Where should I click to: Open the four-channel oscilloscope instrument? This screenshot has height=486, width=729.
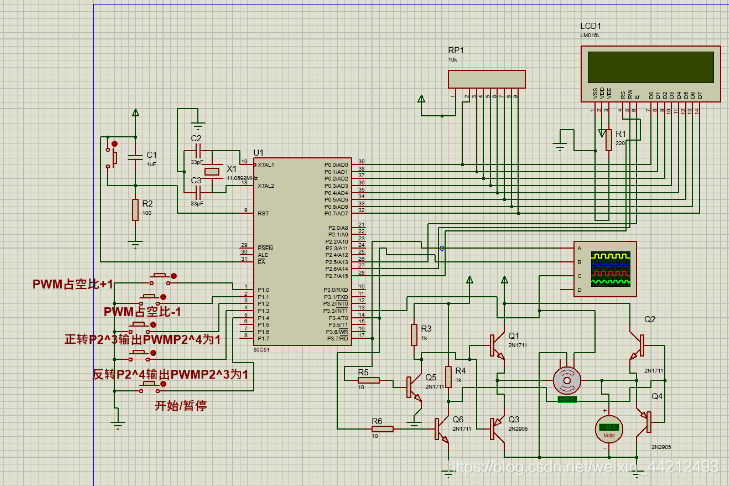605,269
